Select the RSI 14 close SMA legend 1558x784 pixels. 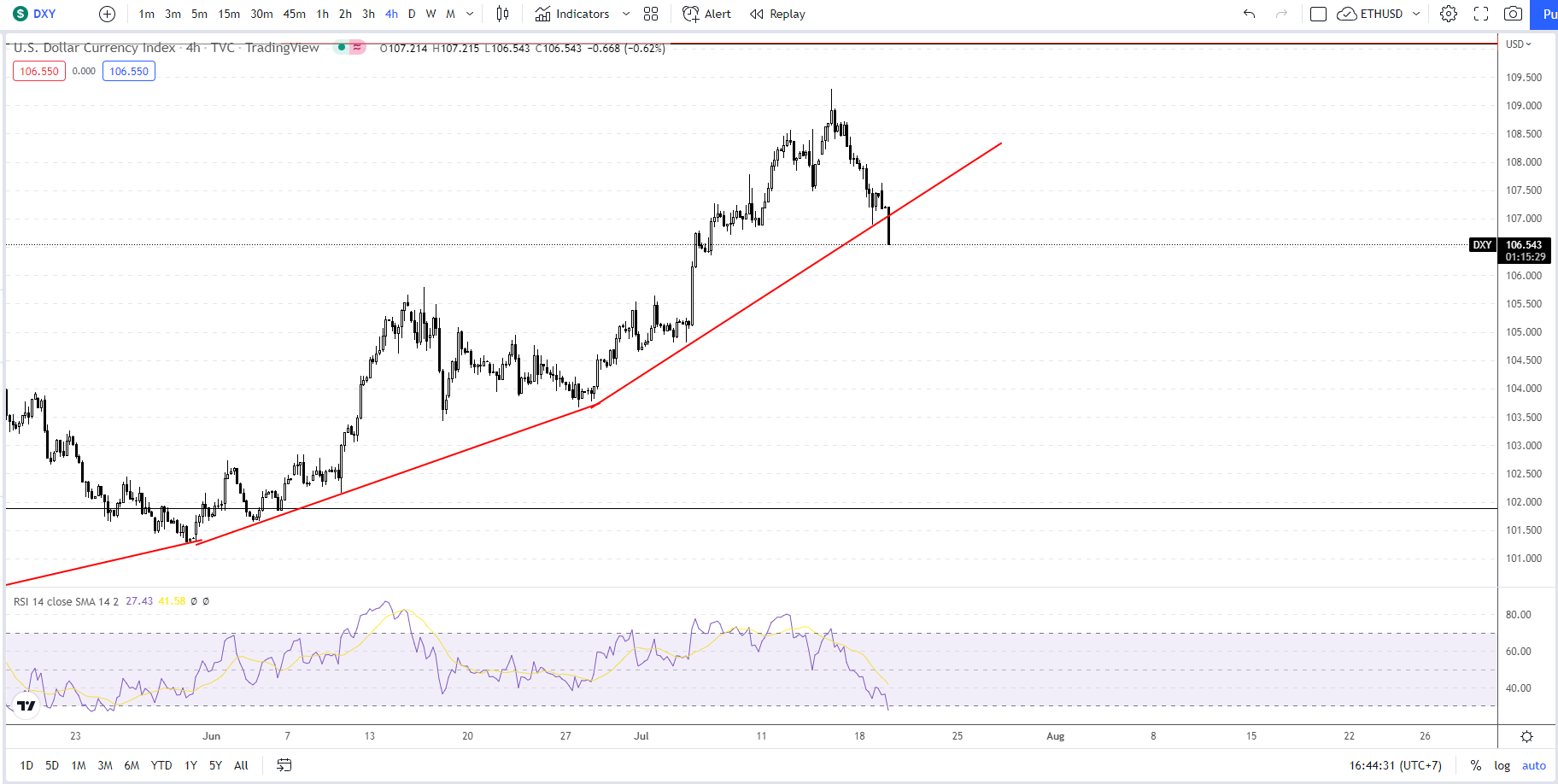[x=66, y=601]
